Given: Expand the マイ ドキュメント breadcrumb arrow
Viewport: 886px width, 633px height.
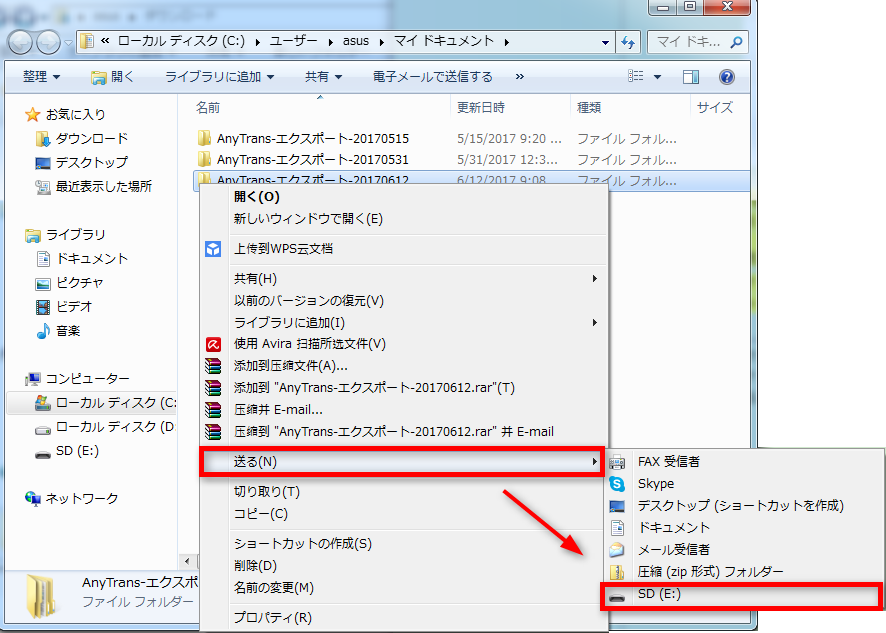Looking at the screenshot, I should pos(506,42).
